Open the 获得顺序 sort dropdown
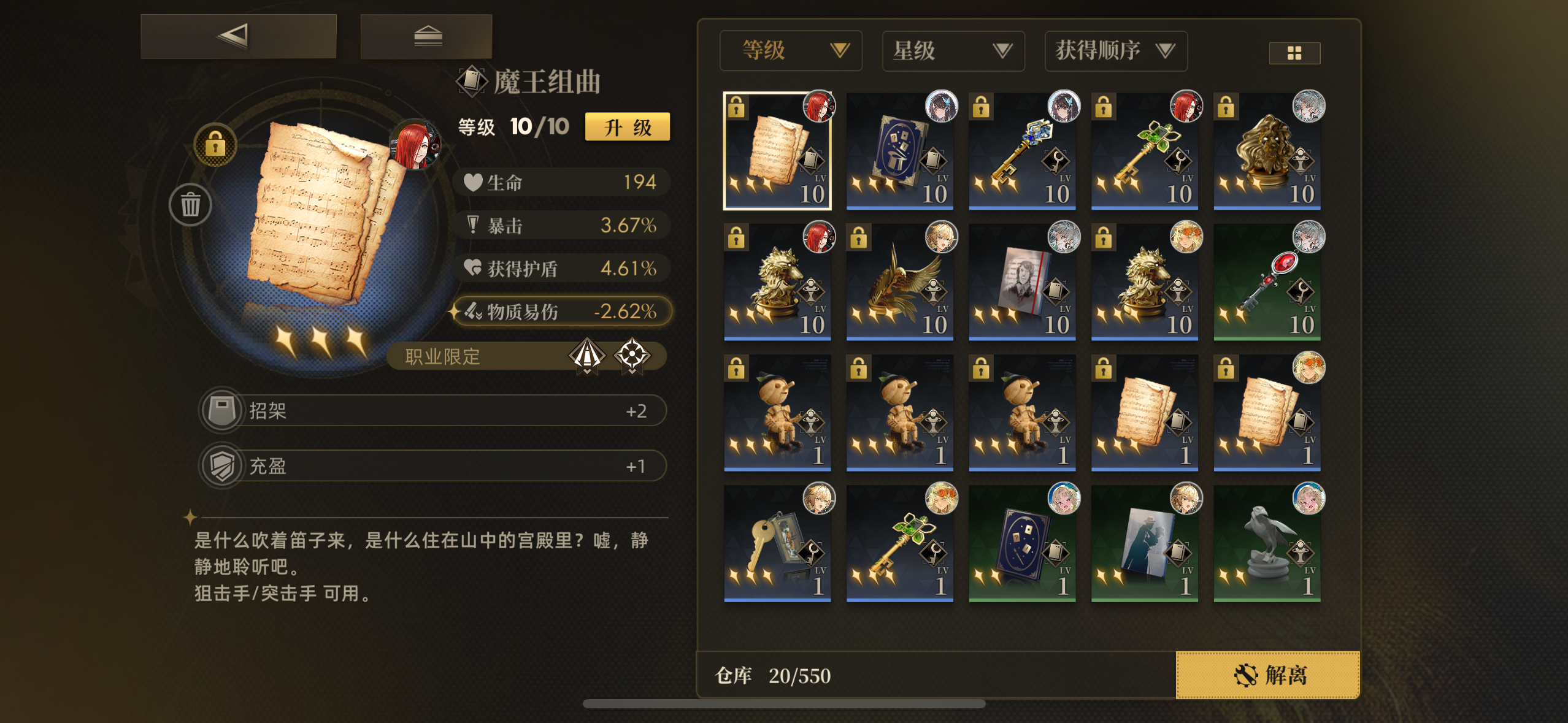The width and height of the screenshot is (1568, 723). (x=1116, y=50)
